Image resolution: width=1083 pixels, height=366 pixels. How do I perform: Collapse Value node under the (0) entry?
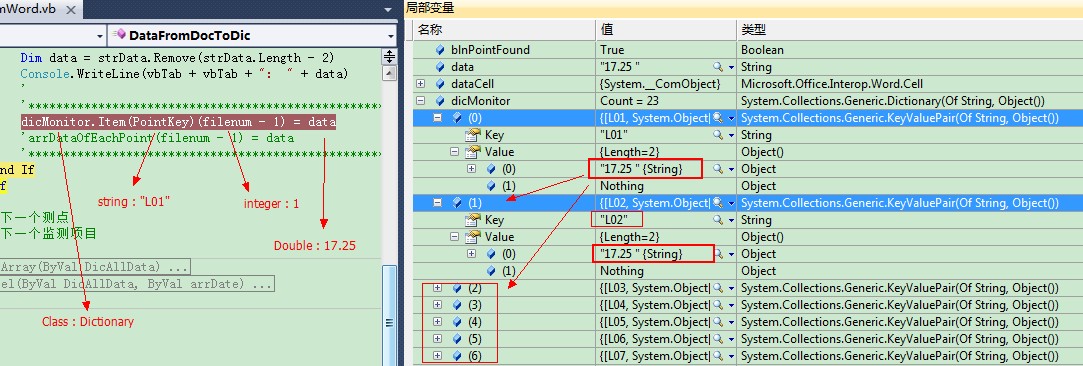(454, 152)
